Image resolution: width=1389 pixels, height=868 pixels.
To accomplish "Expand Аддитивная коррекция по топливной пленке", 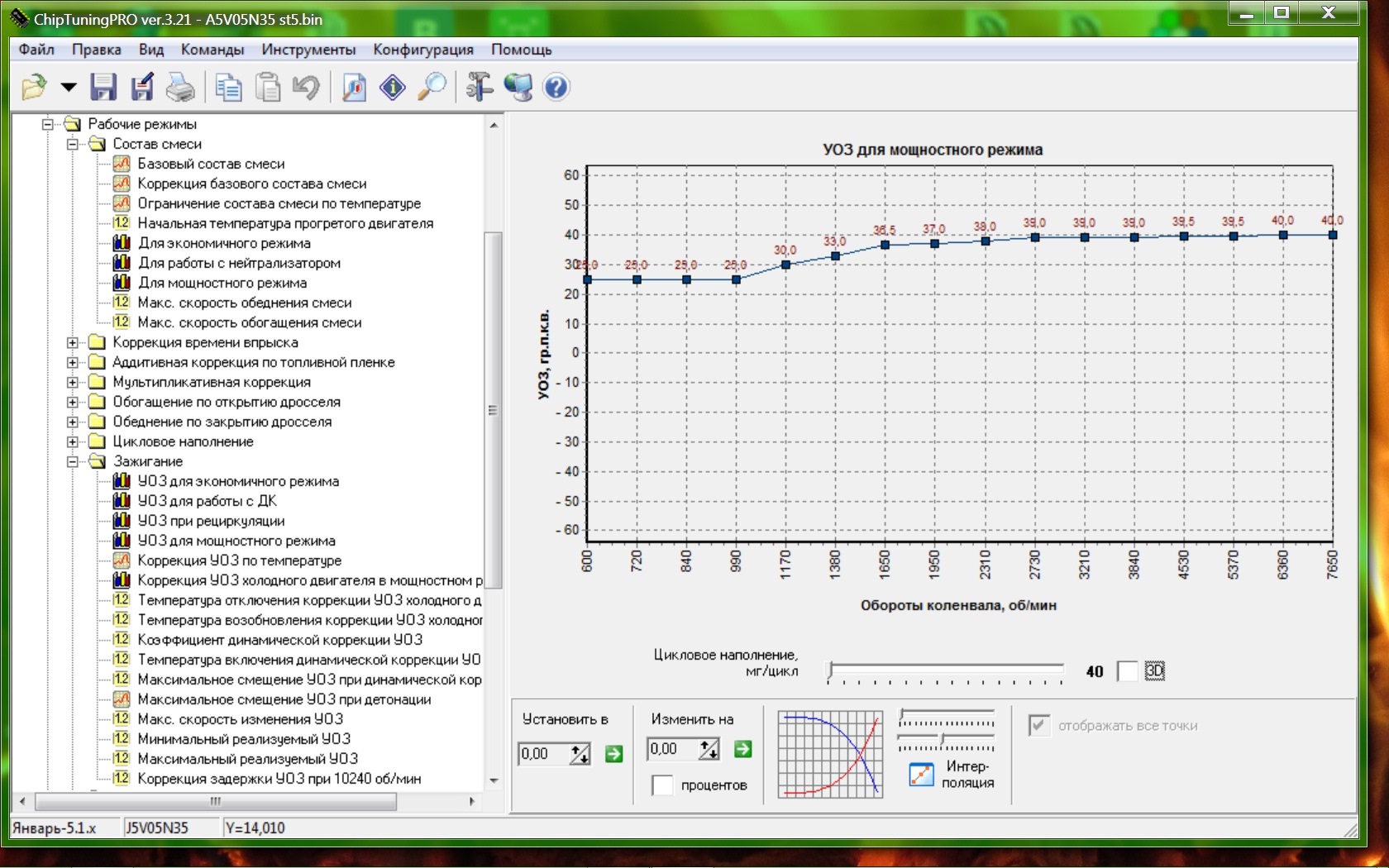I will [x=73, y=362].
